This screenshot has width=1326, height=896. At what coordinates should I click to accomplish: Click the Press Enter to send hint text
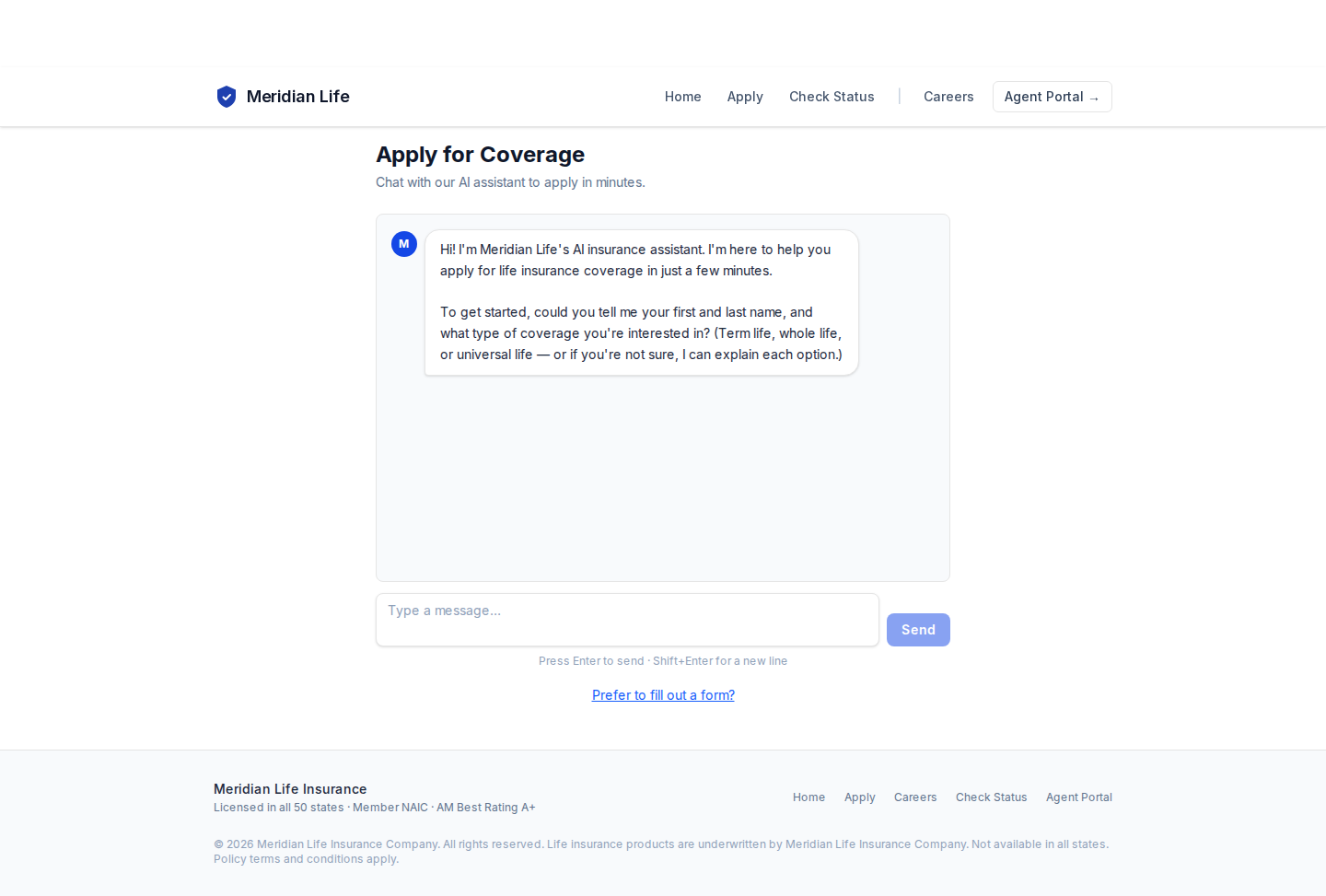coord(663,661)
